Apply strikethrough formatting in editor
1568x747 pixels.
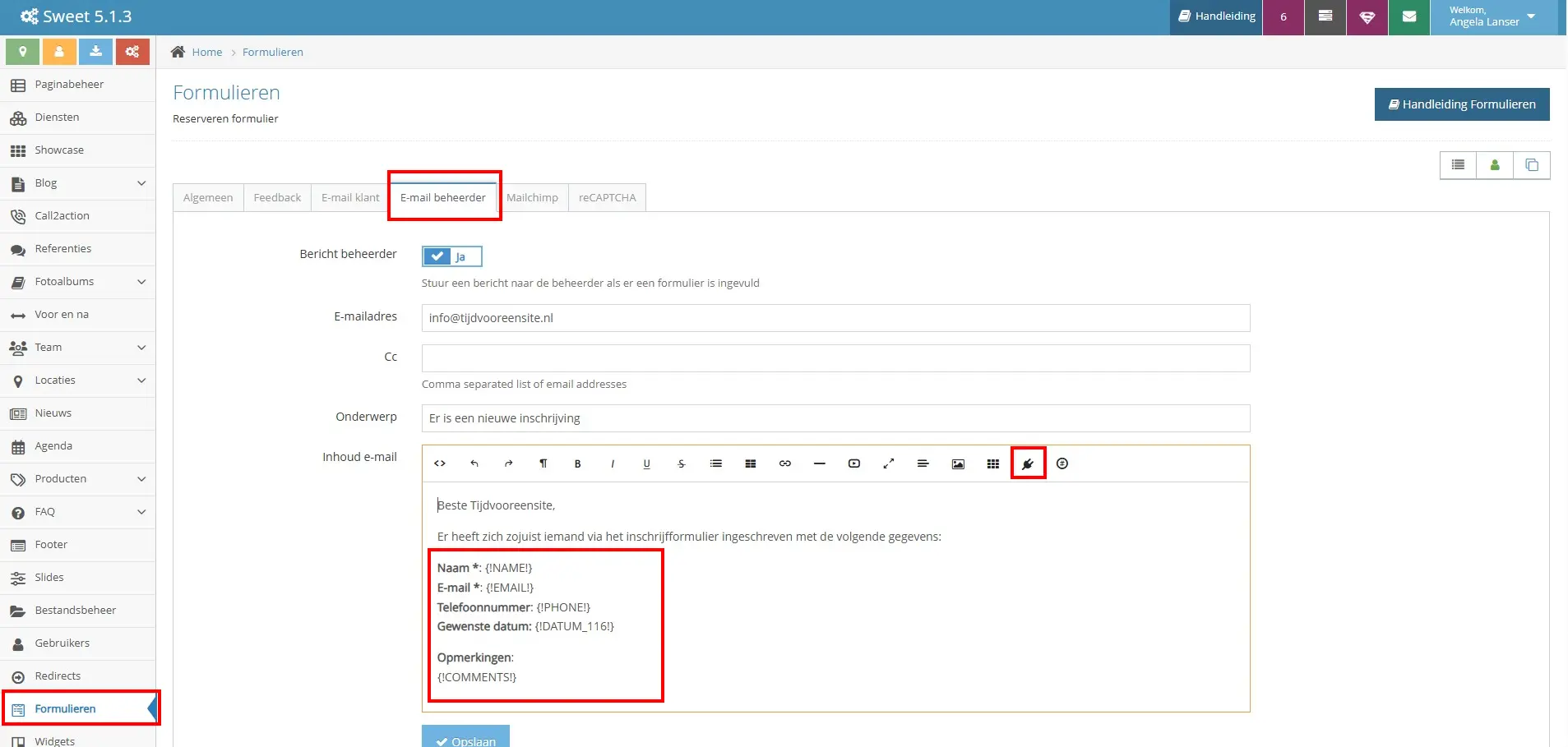682,463
